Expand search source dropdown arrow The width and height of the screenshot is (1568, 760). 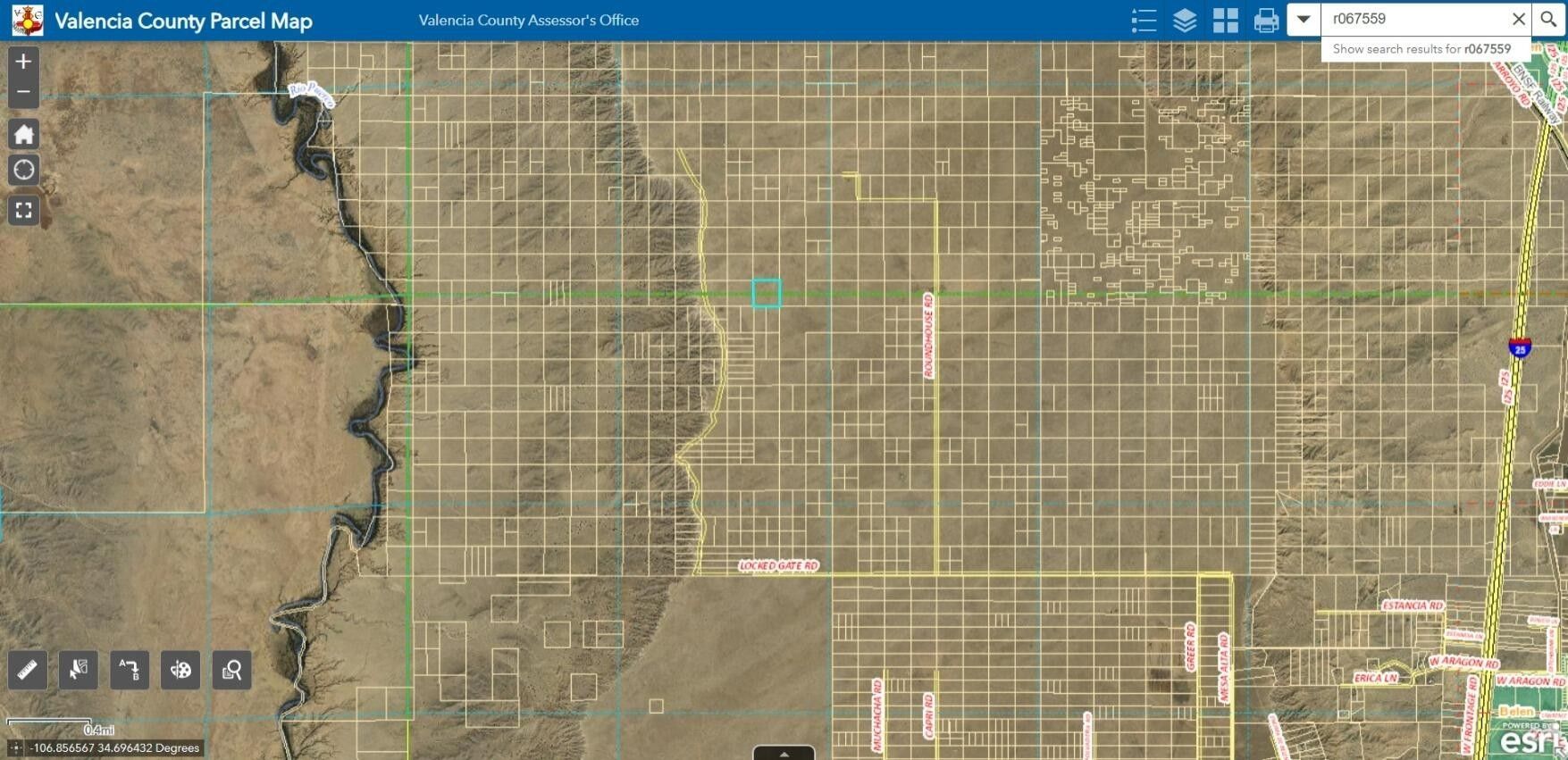[1304, 19]
